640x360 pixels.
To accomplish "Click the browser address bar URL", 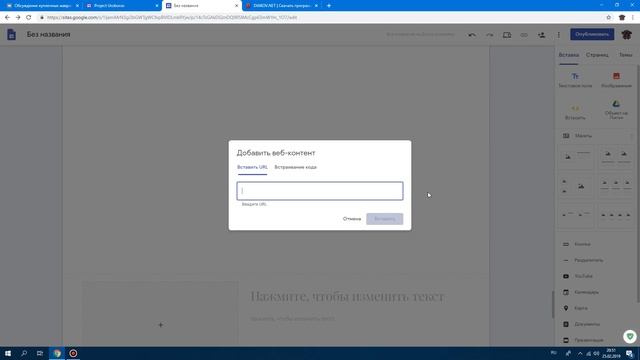I will 172,18.
